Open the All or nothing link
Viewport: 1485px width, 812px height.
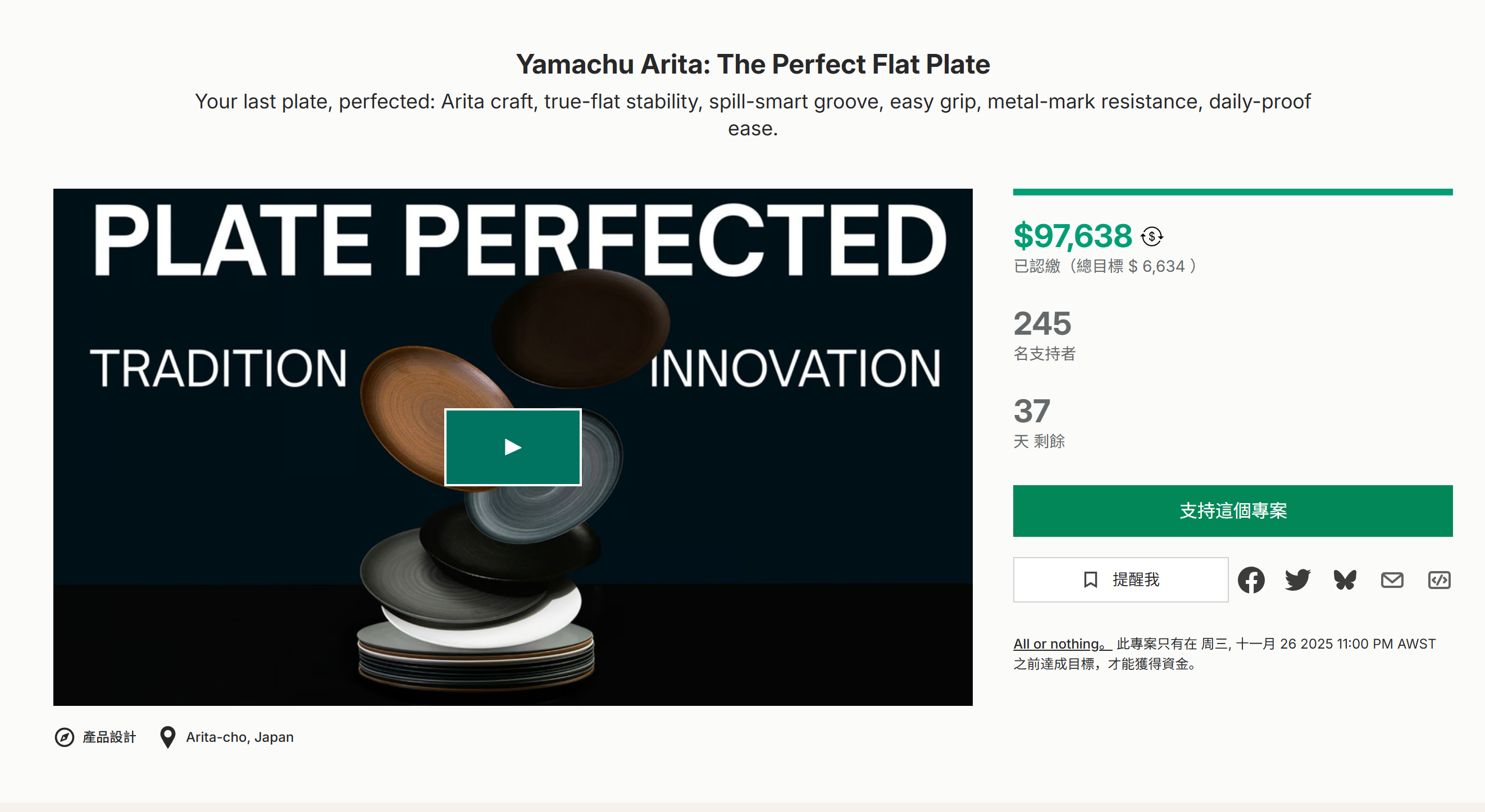(x=1060, y=644)
